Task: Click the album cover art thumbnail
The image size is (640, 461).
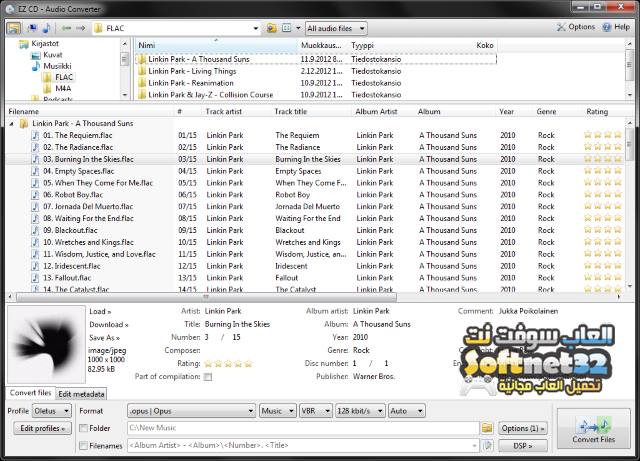Action: pyautogui.click(x=46, y=344)
